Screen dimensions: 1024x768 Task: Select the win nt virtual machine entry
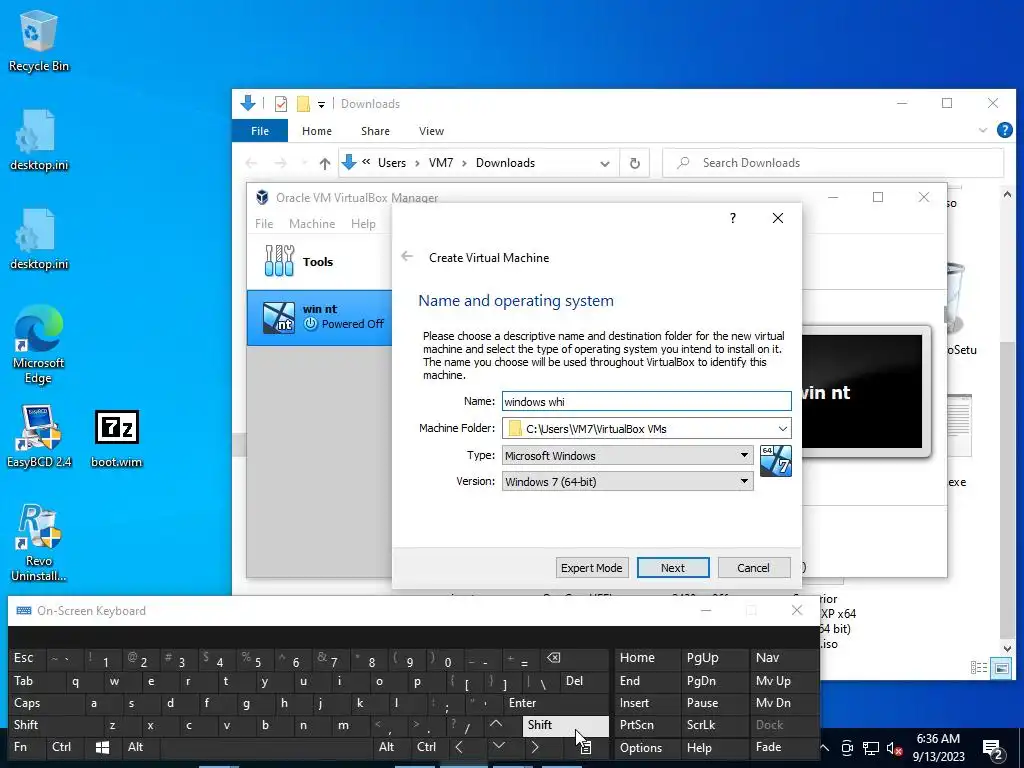point(320,317)
